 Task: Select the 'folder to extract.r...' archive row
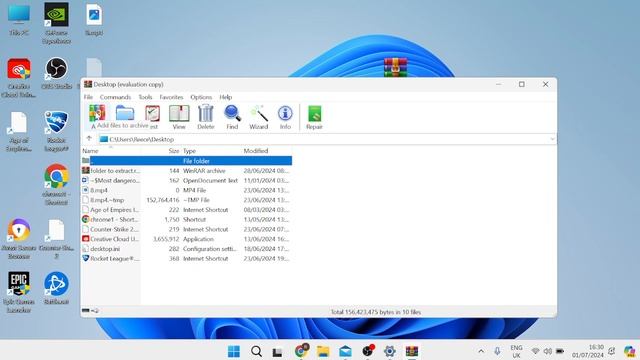pyautogui.click(x=187, y=171)
